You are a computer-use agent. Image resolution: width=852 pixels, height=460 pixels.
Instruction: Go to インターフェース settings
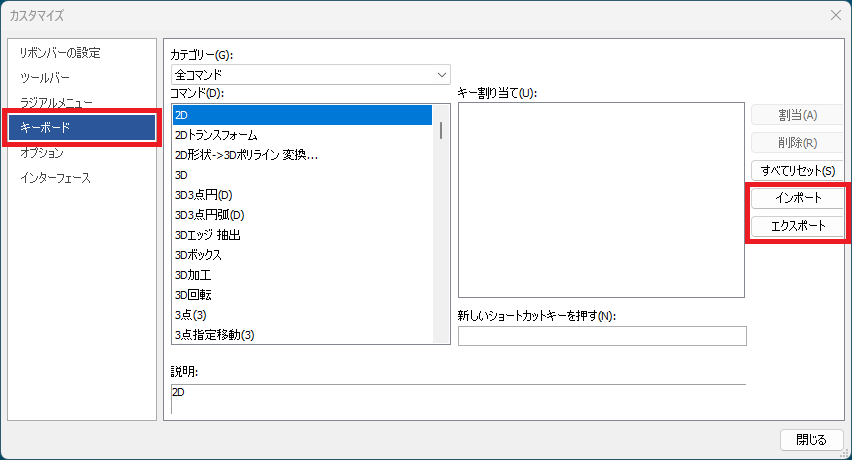(55, 178)
